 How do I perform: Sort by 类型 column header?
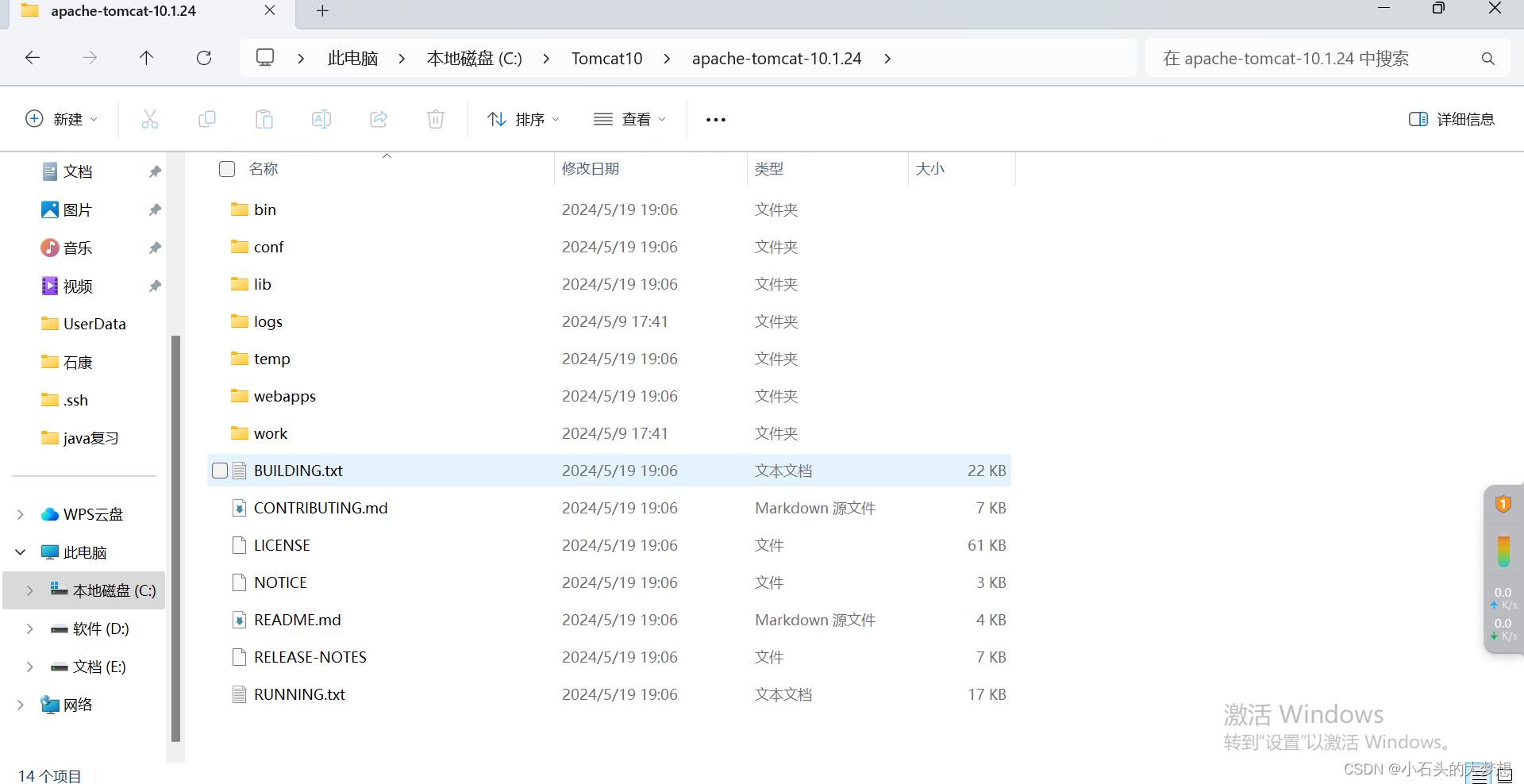tap(769, 169)
